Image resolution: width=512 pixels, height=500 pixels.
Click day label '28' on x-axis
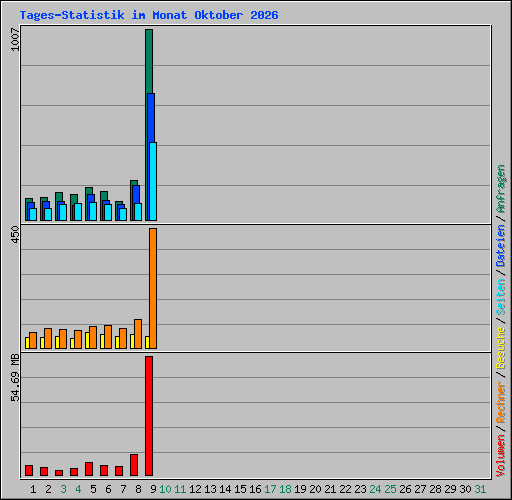pyautogui.click(x=435, y=489)
